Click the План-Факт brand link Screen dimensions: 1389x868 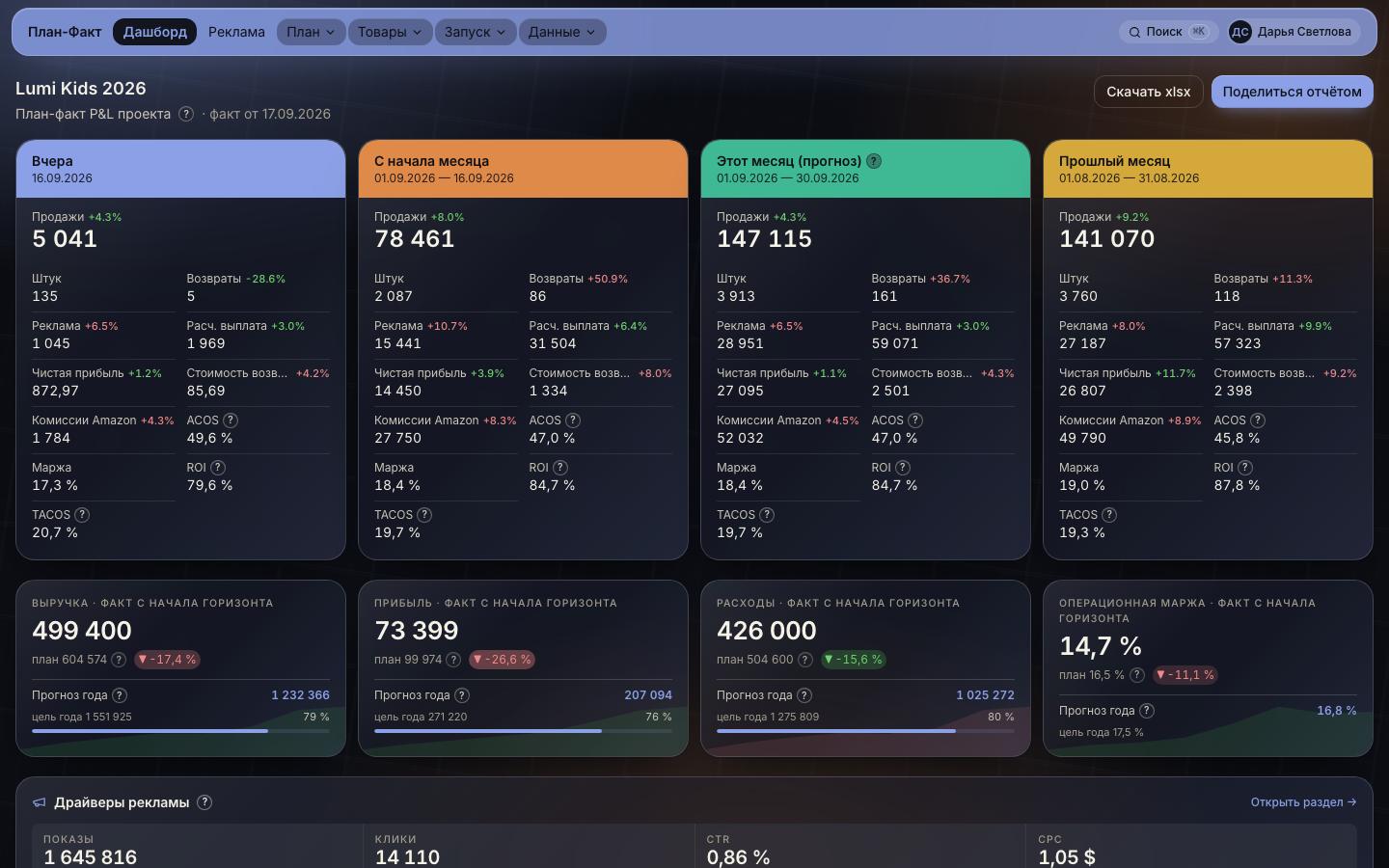tap(65, 32)
